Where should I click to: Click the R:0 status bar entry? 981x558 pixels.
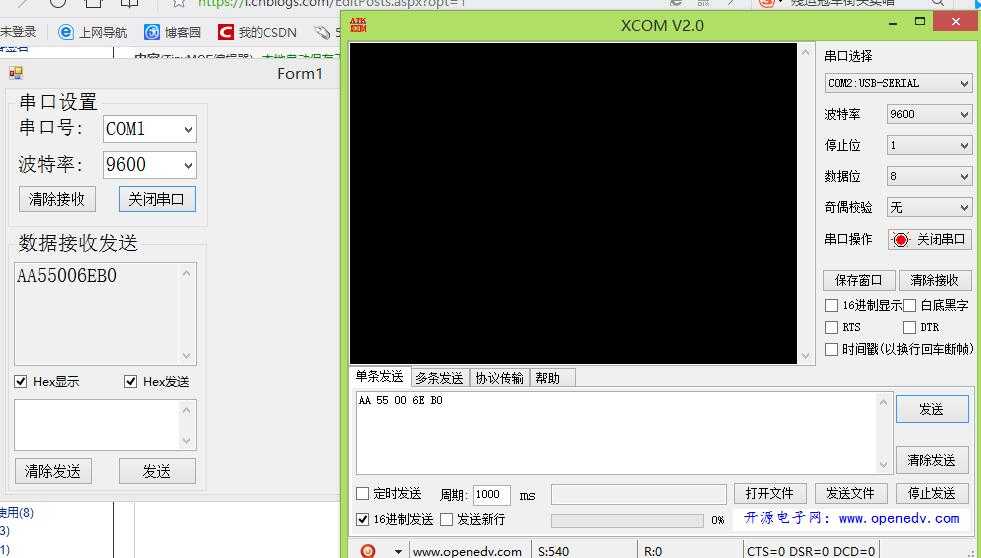(653, 551)
